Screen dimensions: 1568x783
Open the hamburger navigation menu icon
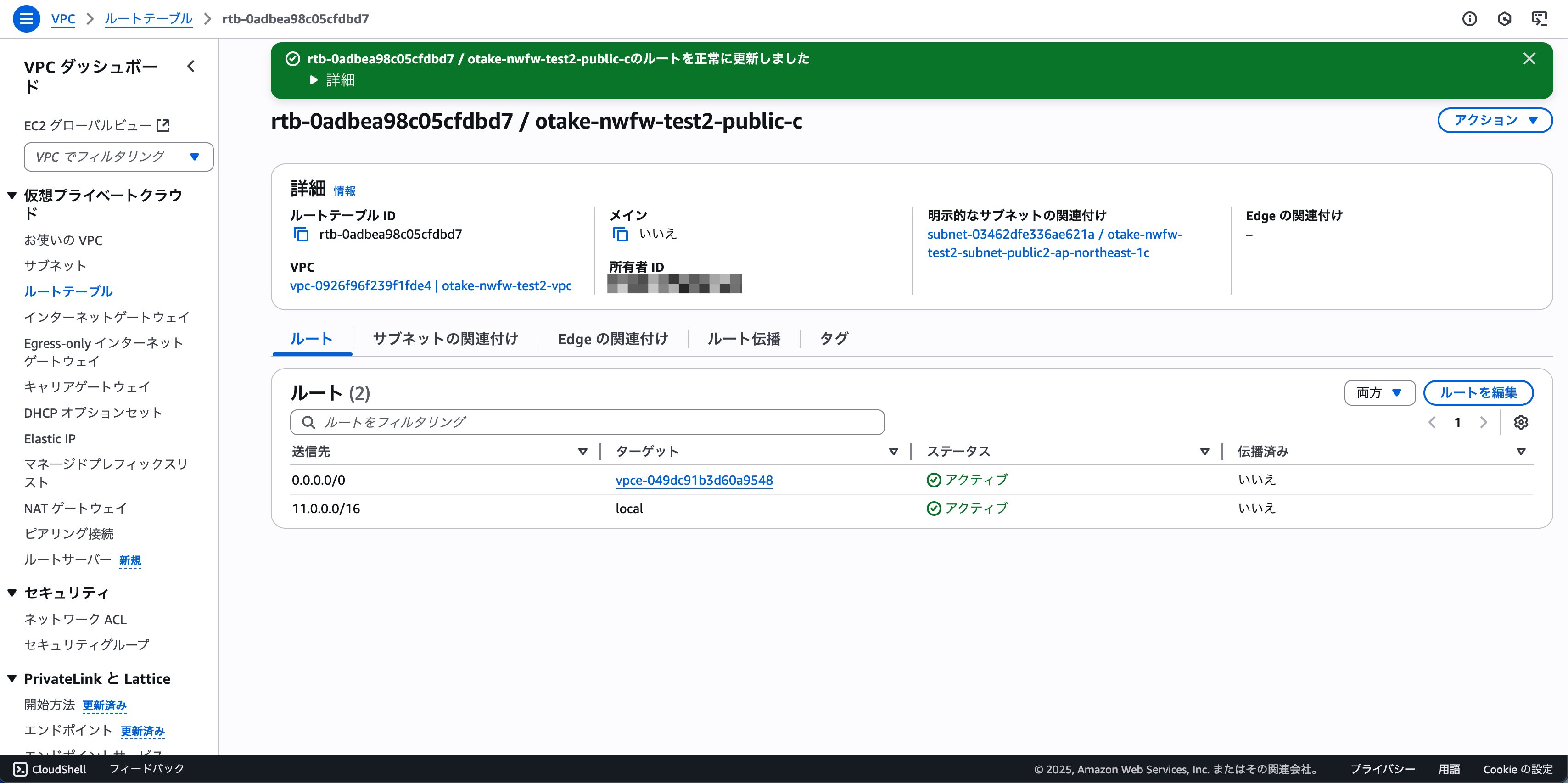coord(26,19)
